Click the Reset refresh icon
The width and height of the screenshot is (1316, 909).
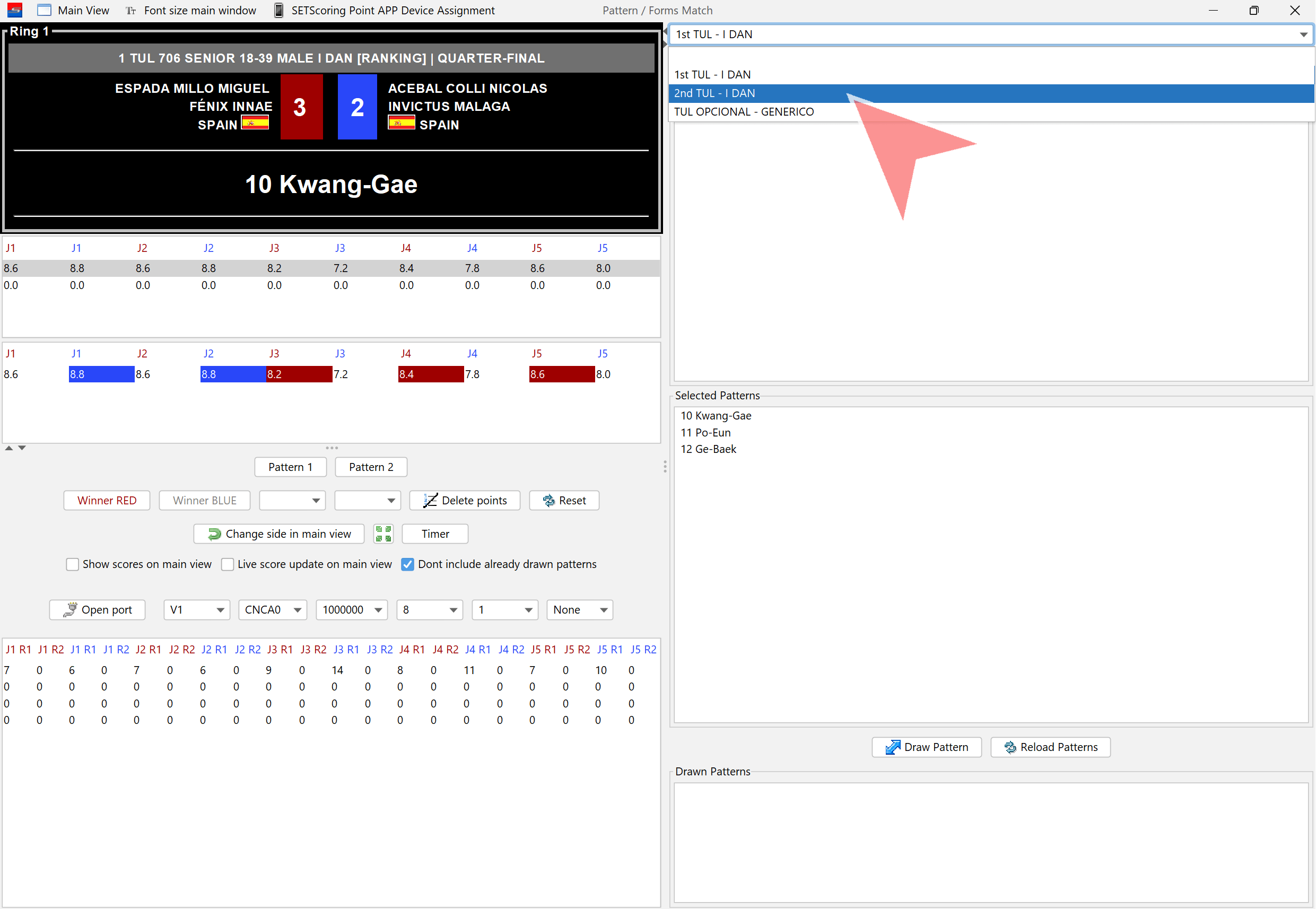coord(548,501)
